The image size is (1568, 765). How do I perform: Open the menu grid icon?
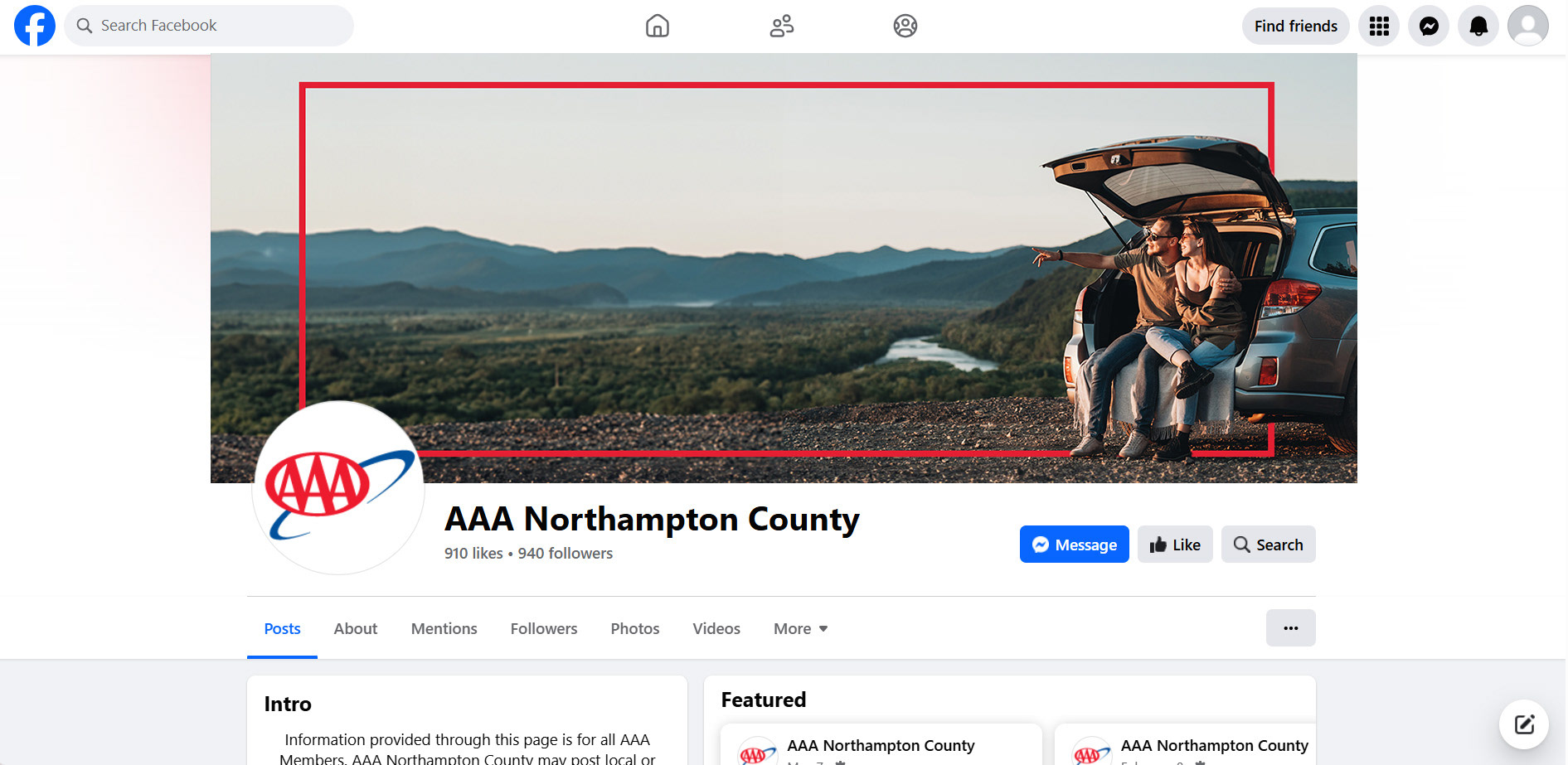pos(1379,26)
